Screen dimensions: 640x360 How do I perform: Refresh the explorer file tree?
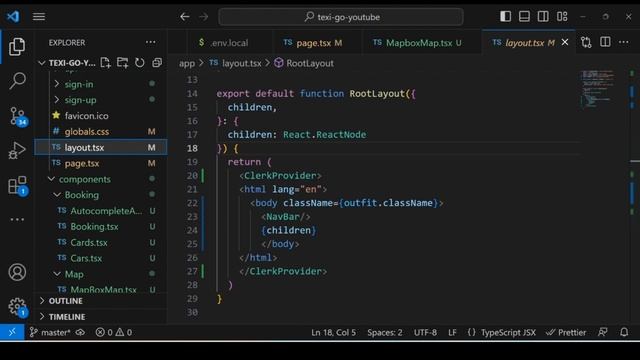pos(140,62)
